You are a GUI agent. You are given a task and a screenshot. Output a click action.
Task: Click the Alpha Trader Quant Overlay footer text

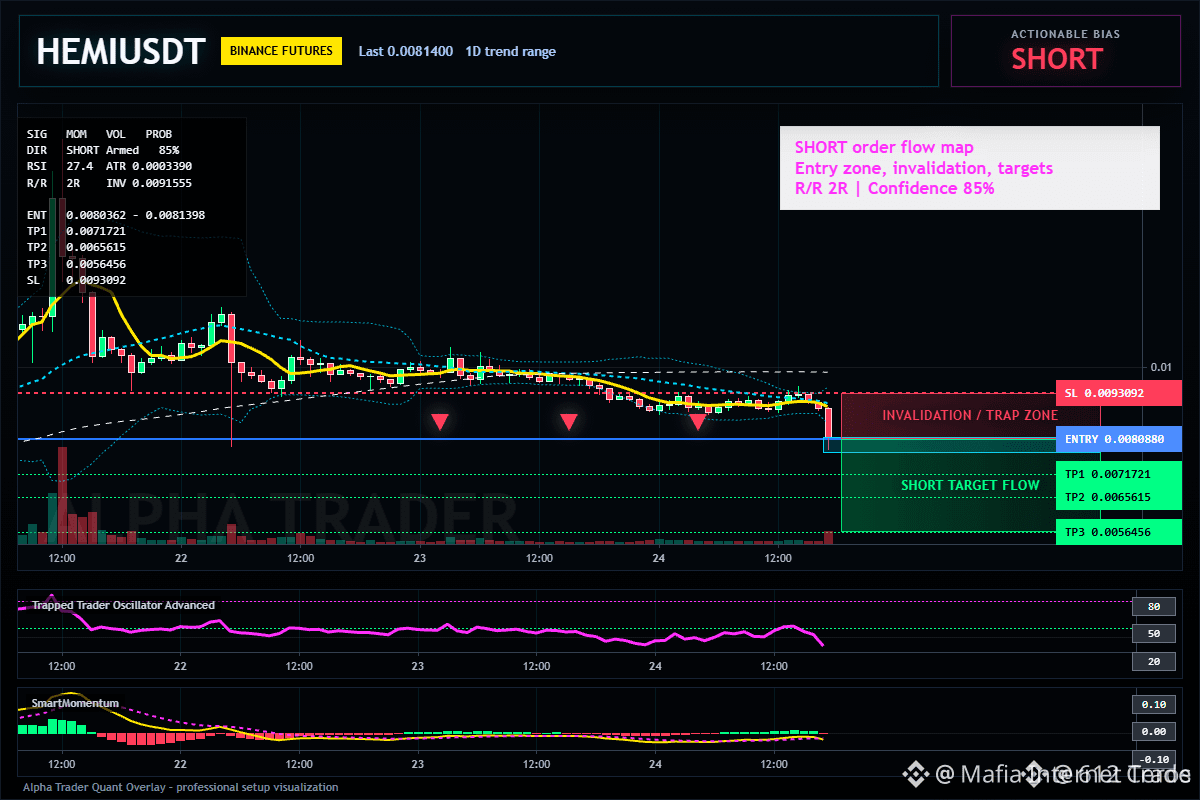[x=180, y=787]
